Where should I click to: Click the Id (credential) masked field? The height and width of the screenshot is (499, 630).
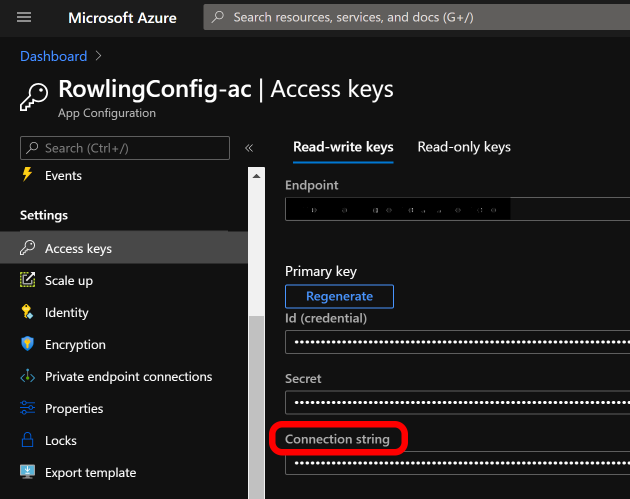[x=458, y=342]
